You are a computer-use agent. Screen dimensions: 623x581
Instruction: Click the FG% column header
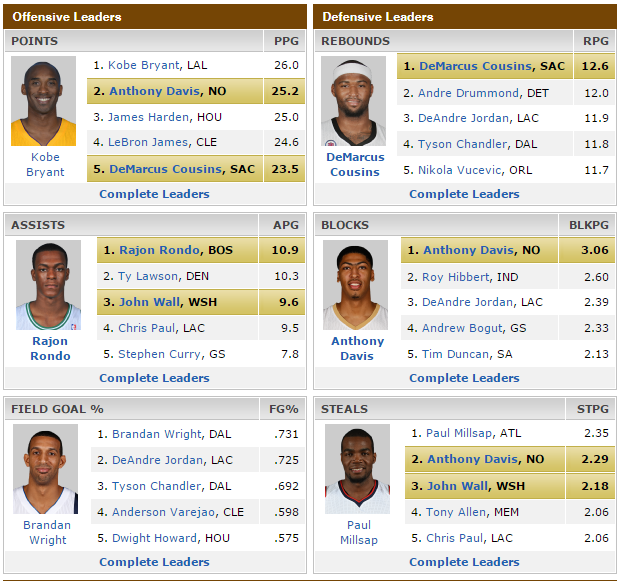[284, 409]
